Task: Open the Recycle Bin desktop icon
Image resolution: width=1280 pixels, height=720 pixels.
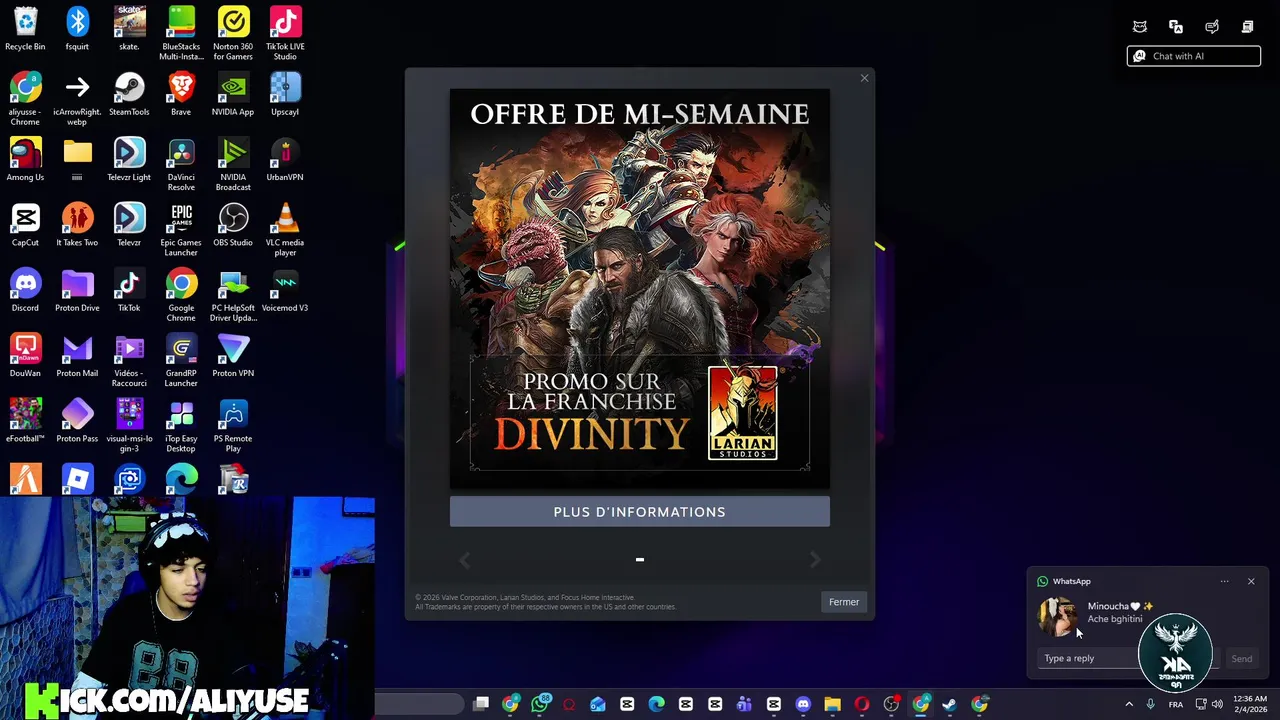Action: tap(26, 28)
